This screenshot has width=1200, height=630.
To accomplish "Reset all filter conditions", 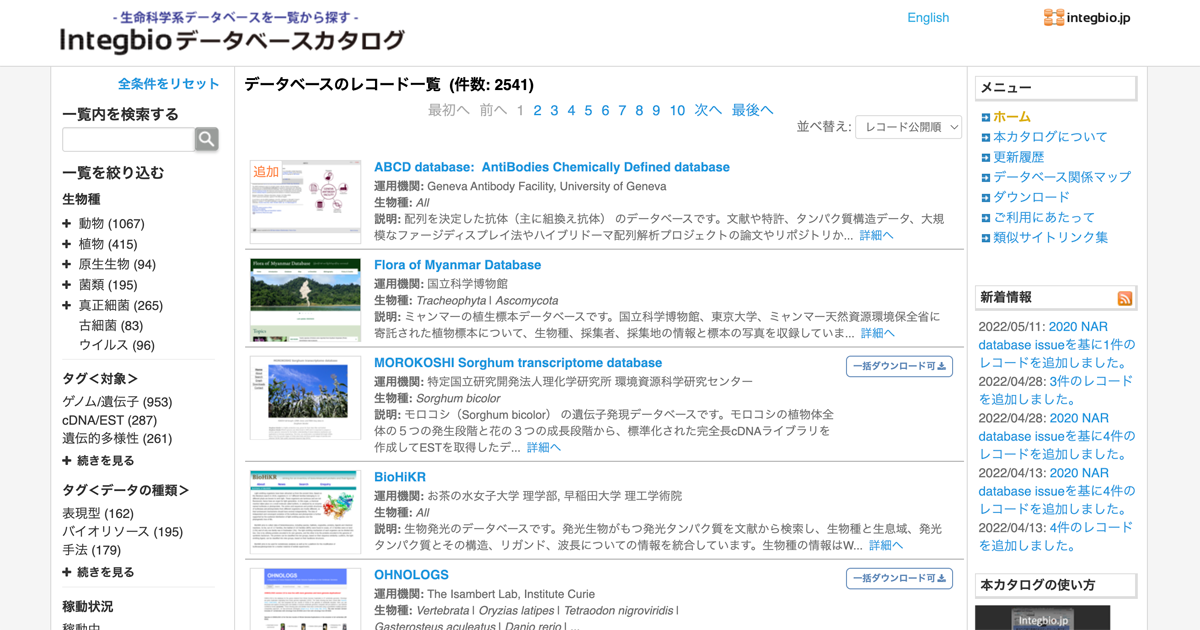I will (x=168, y=84).
